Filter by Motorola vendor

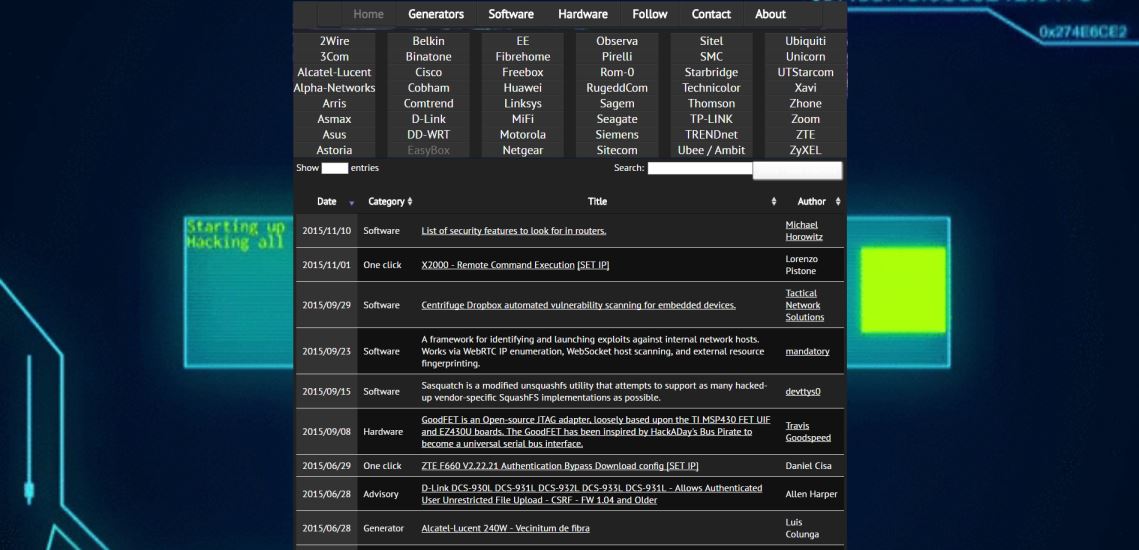(523, 135)
